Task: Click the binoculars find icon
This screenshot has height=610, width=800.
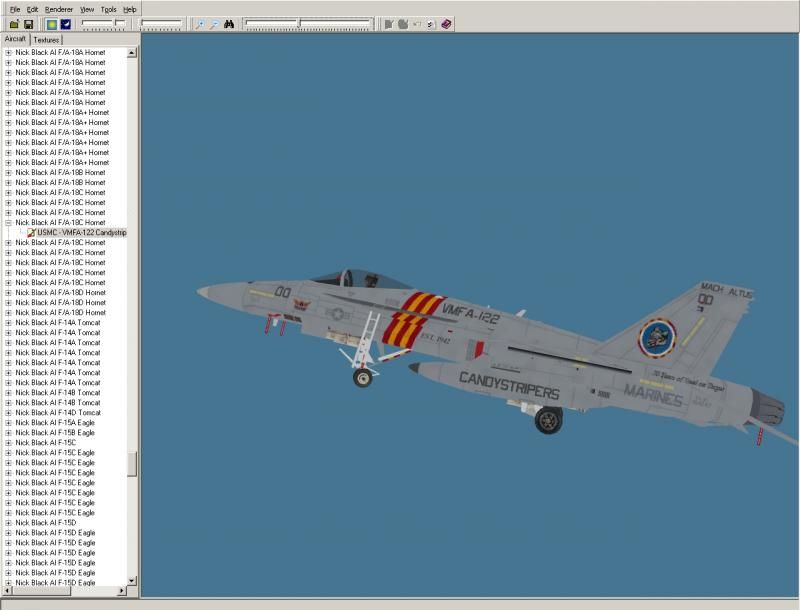Action: coord(229,24)
